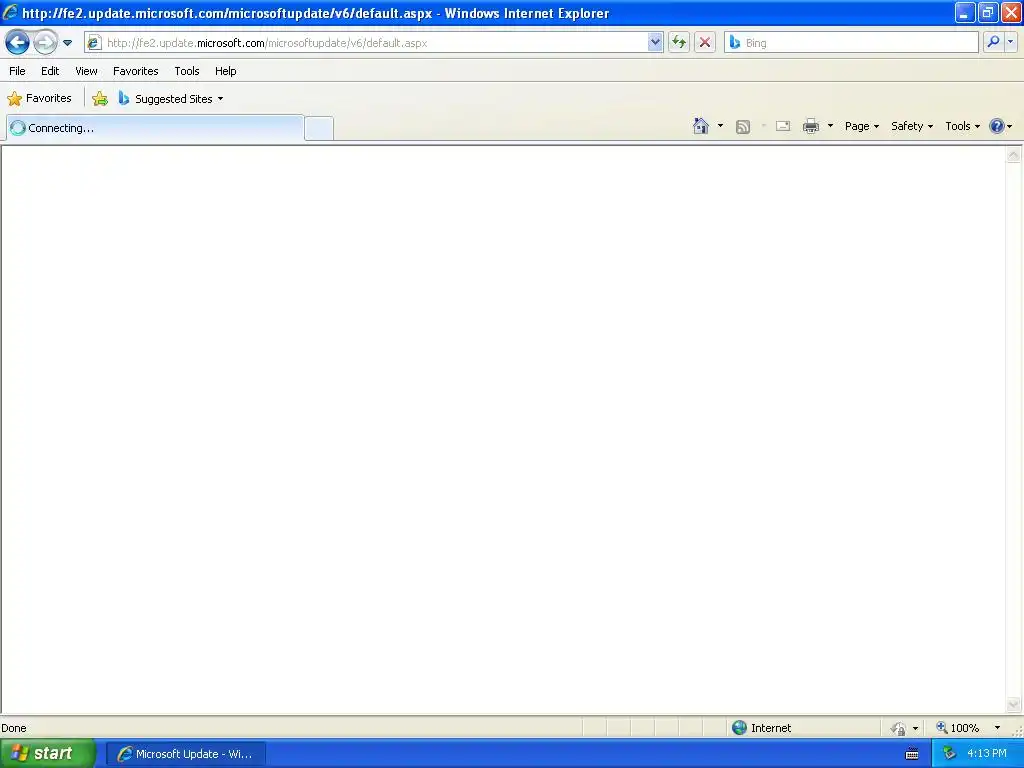
Task: Refresh the page with the green arrows
Action: click(679, 42)
